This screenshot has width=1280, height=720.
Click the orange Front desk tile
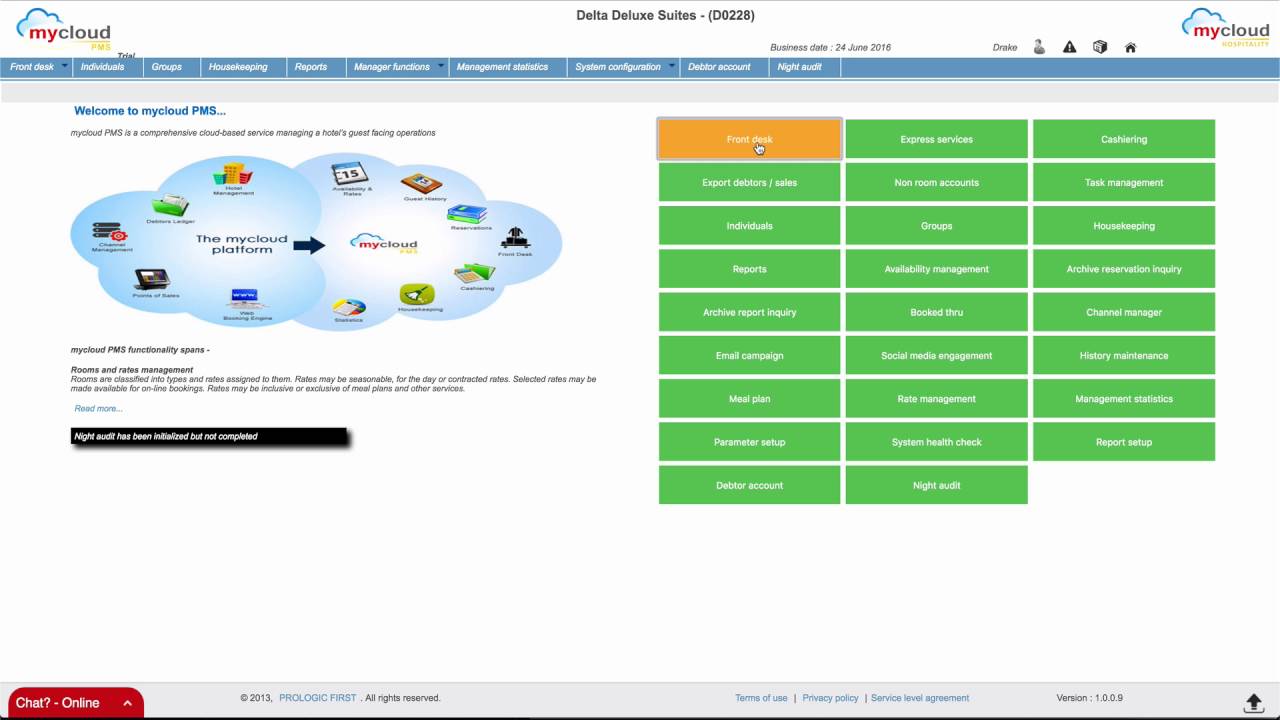coord(749,139)
